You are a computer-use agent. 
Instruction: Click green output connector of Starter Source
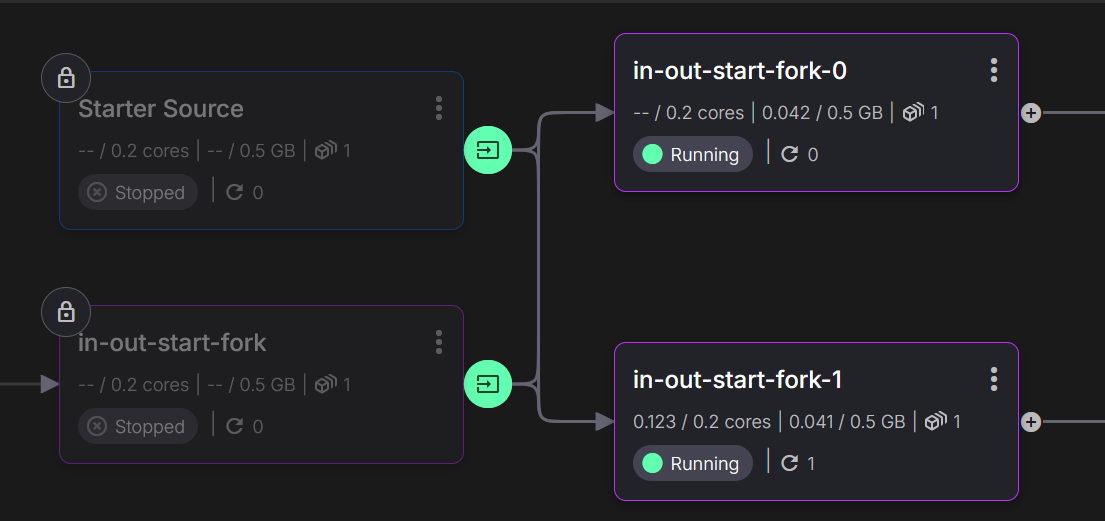click(x=488, y=151)
